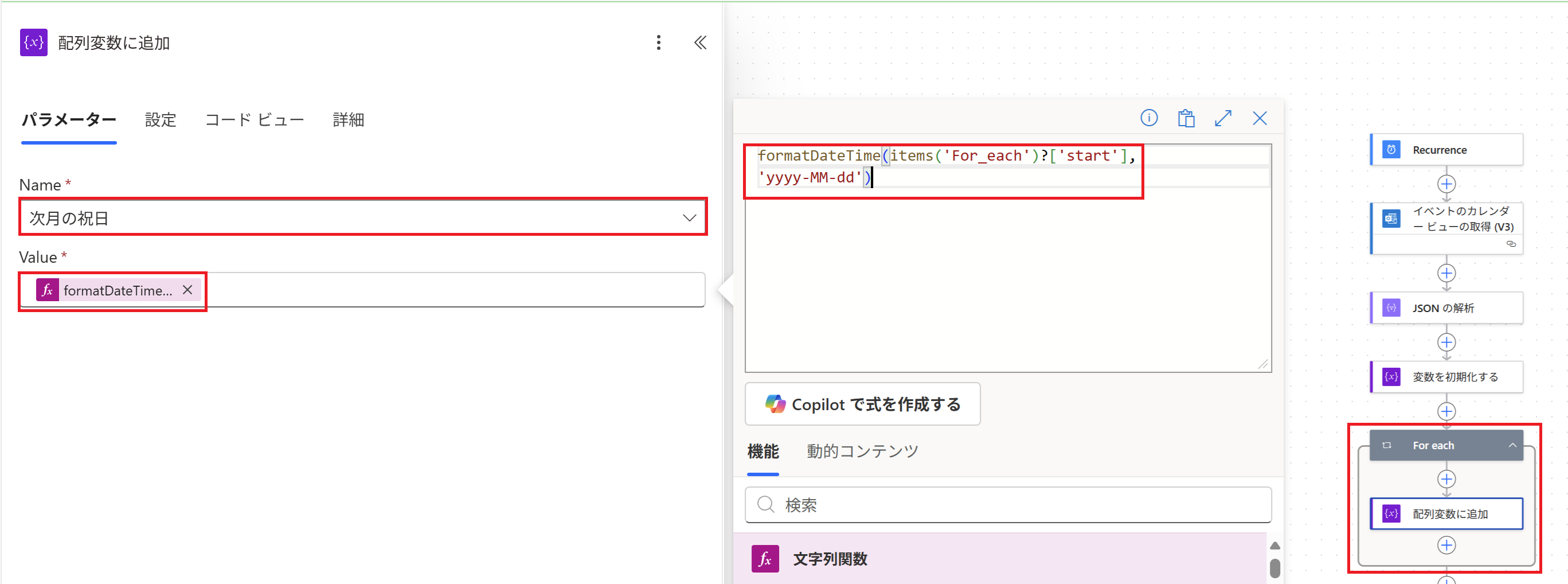Click the Recurrence trigger clock icon
This screenshot has width=1568, height=584.
click(x=1391, y=150)
